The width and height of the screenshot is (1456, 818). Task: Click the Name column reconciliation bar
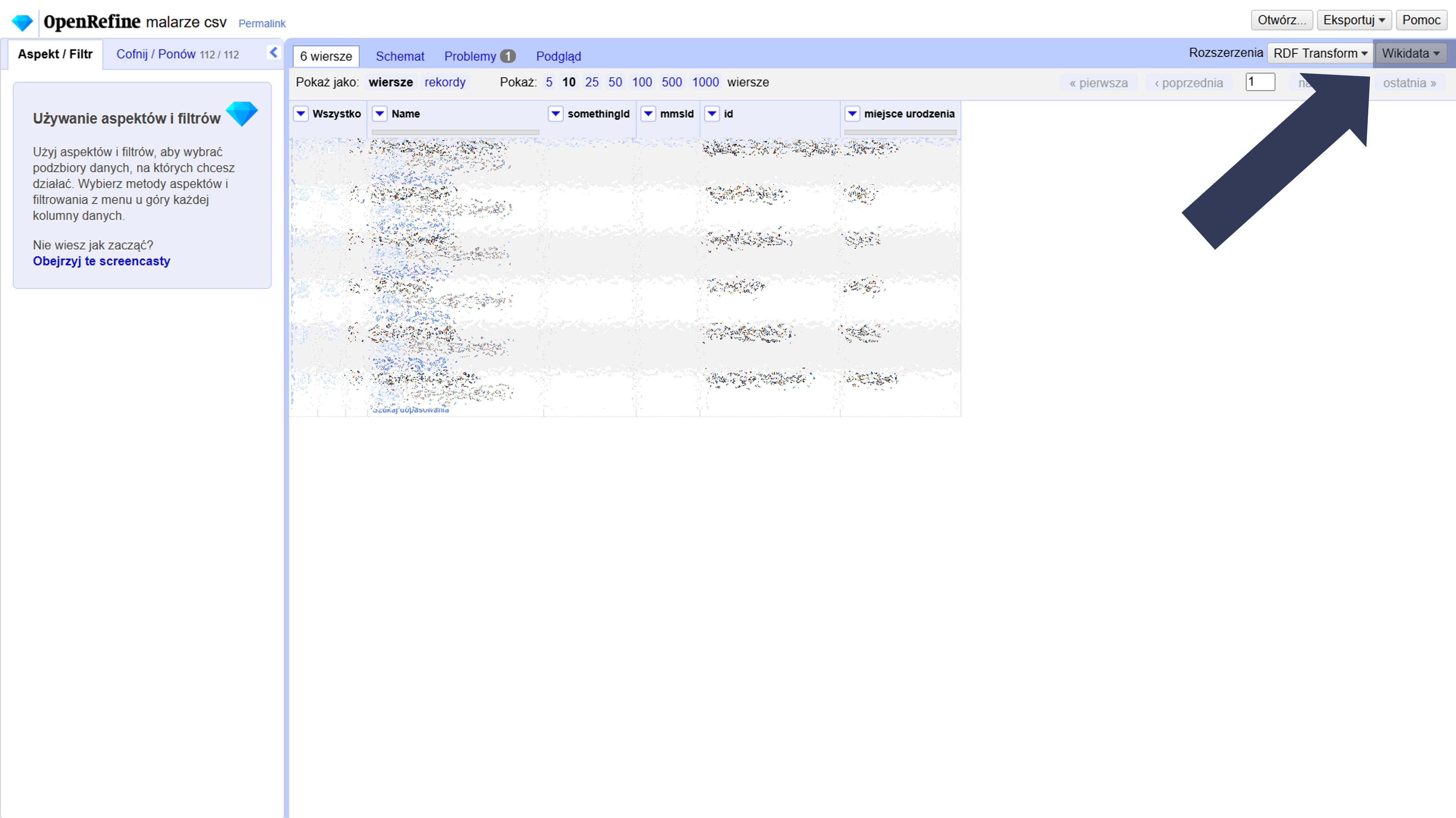[455, 132]
